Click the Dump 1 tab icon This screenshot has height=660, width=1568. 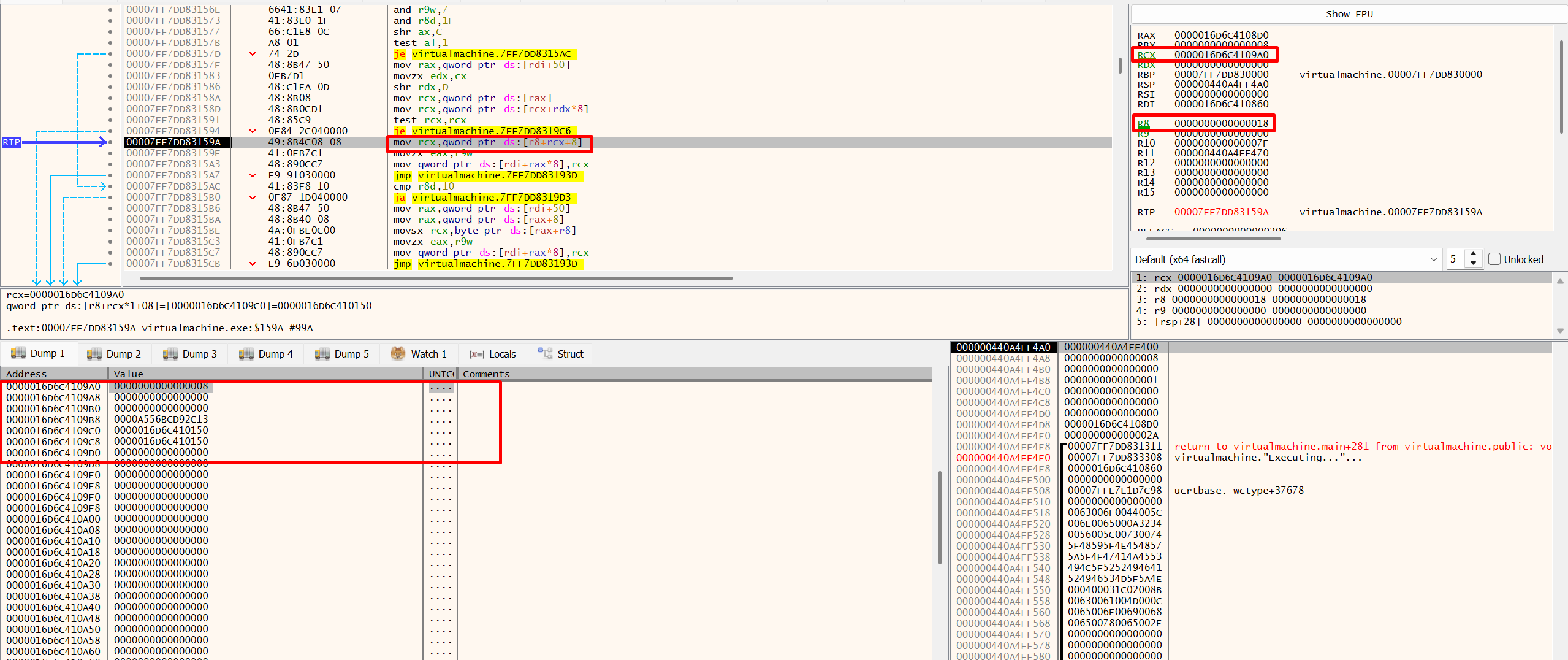[18, 353]
